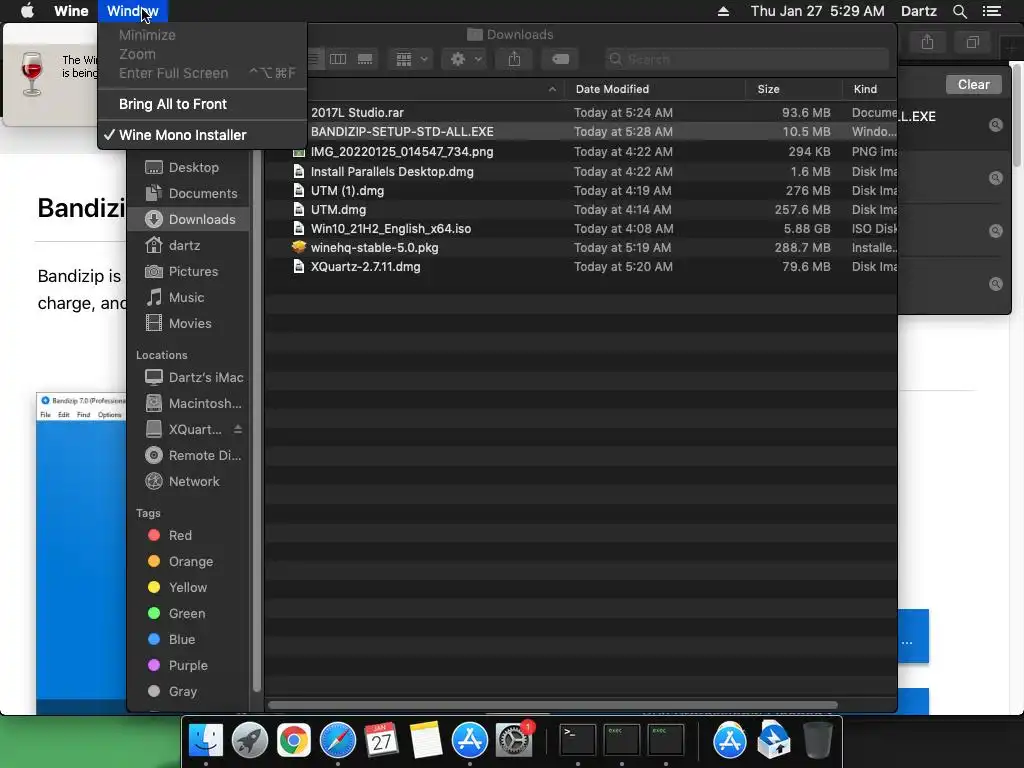Open Music in Finder sidebar

(x=186, y=298)
